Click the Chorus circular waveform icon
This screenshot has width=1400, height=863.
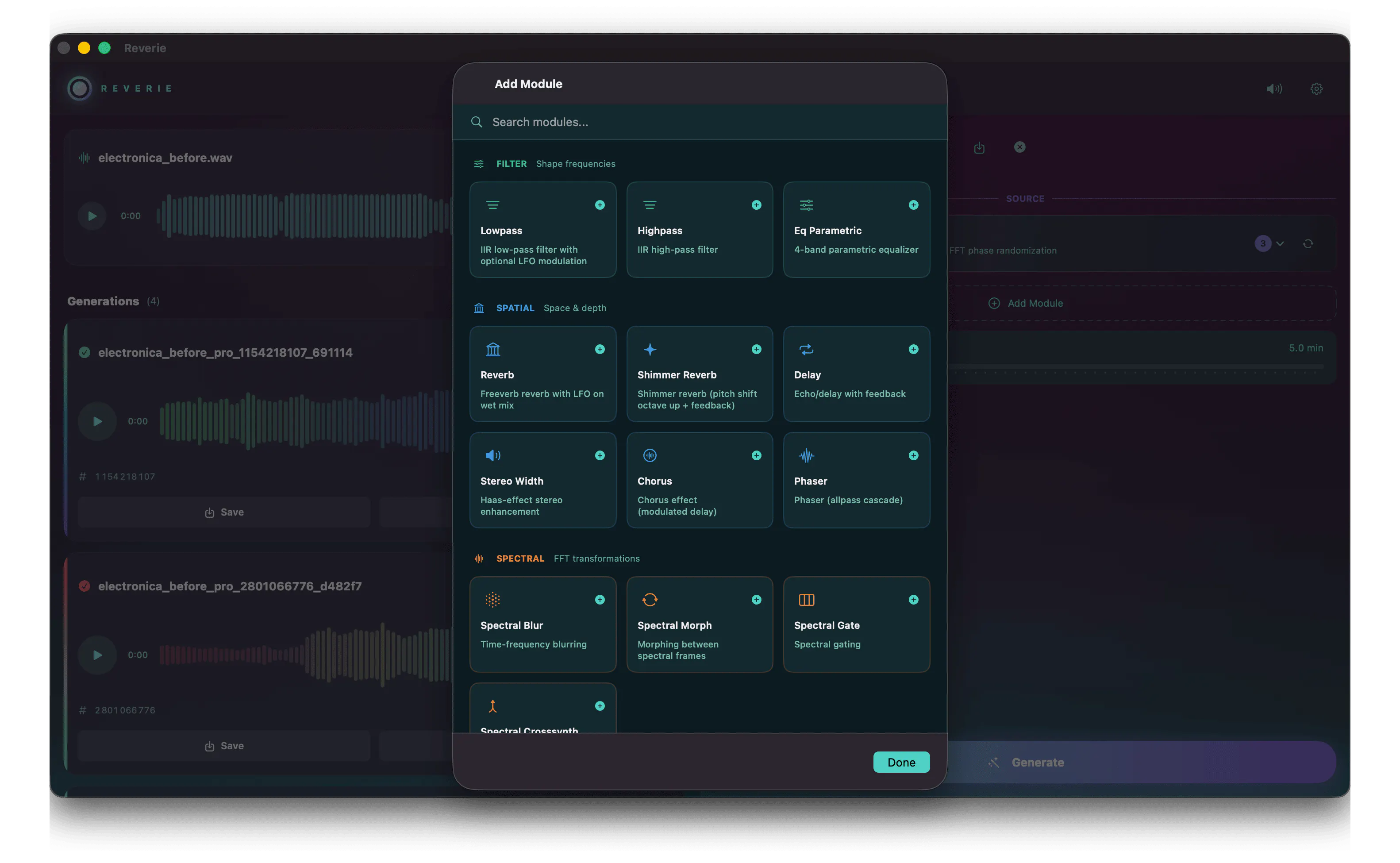(x=650, y=455)
